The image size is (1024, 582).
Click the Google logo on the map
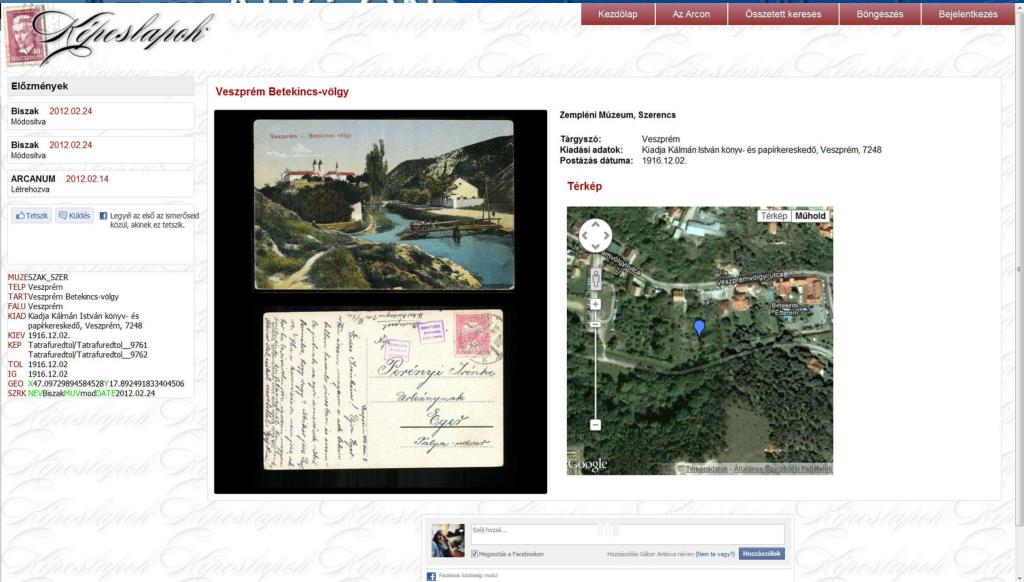click(x=587, y=464)
